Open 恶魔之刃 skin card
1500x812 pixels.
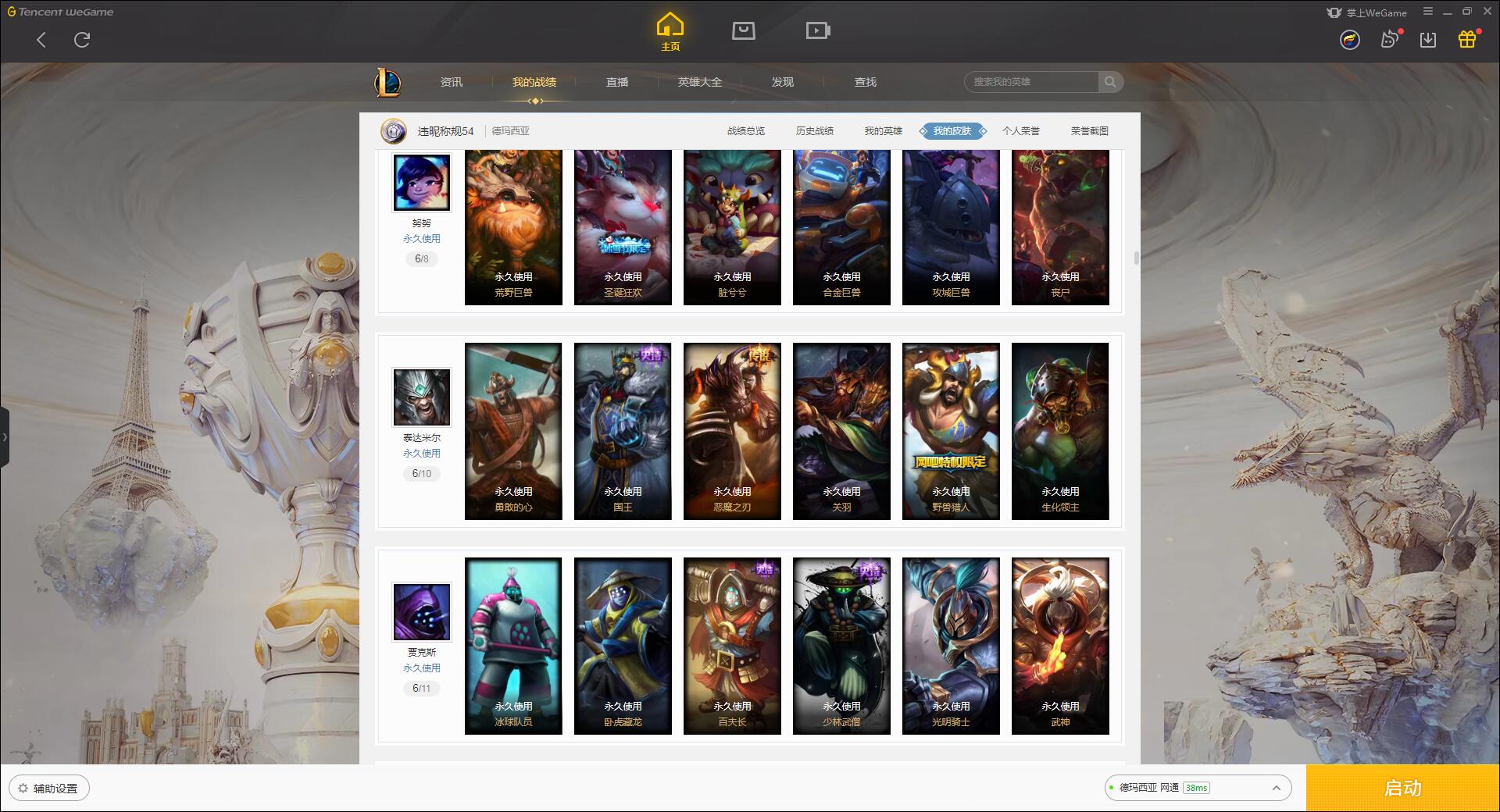(x=732, y=431)
